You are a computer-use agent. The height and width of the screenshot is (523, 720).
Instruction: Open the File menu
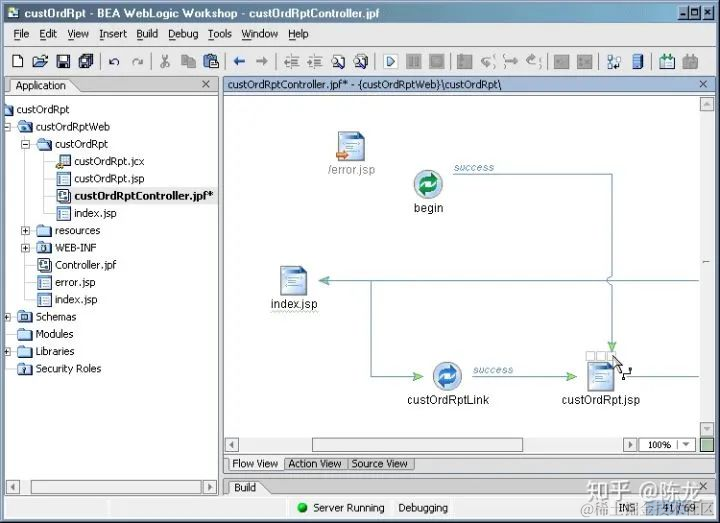click(21, 34)
